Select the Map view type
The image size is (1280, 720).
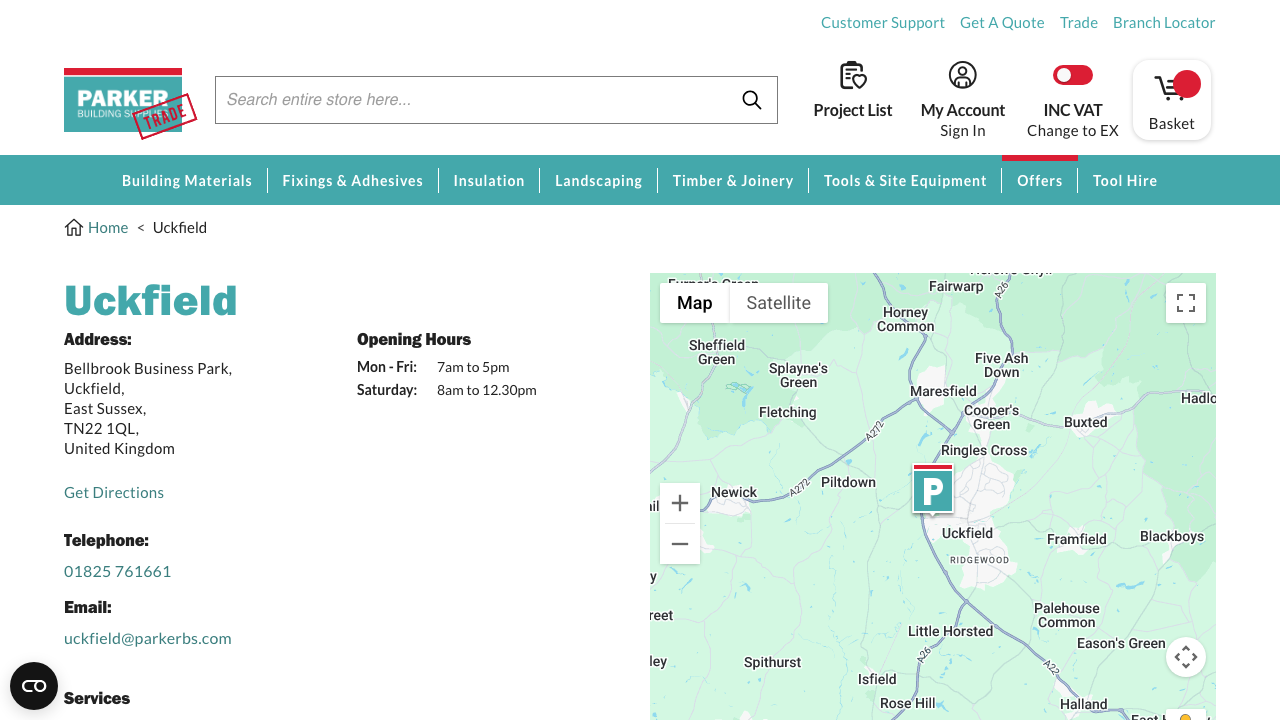click(x=694, y=303)
